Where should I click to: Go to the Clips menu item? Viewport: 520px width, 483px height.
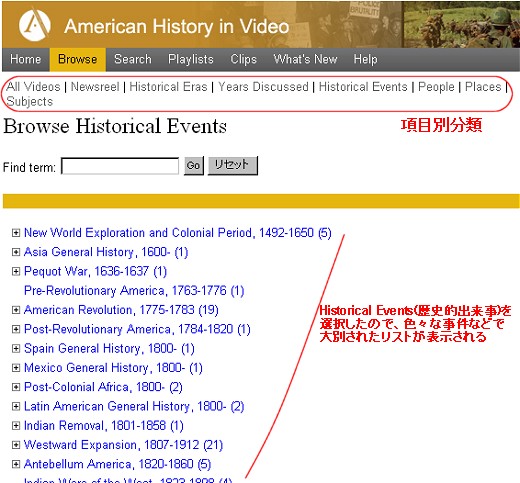click(x=244, y=59)
